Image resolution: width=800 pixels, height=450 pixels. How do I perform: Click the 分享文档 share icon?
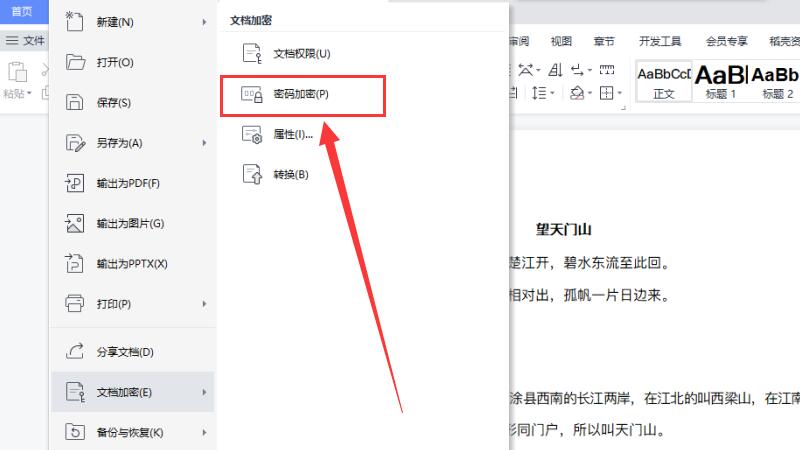click(75, 352)
